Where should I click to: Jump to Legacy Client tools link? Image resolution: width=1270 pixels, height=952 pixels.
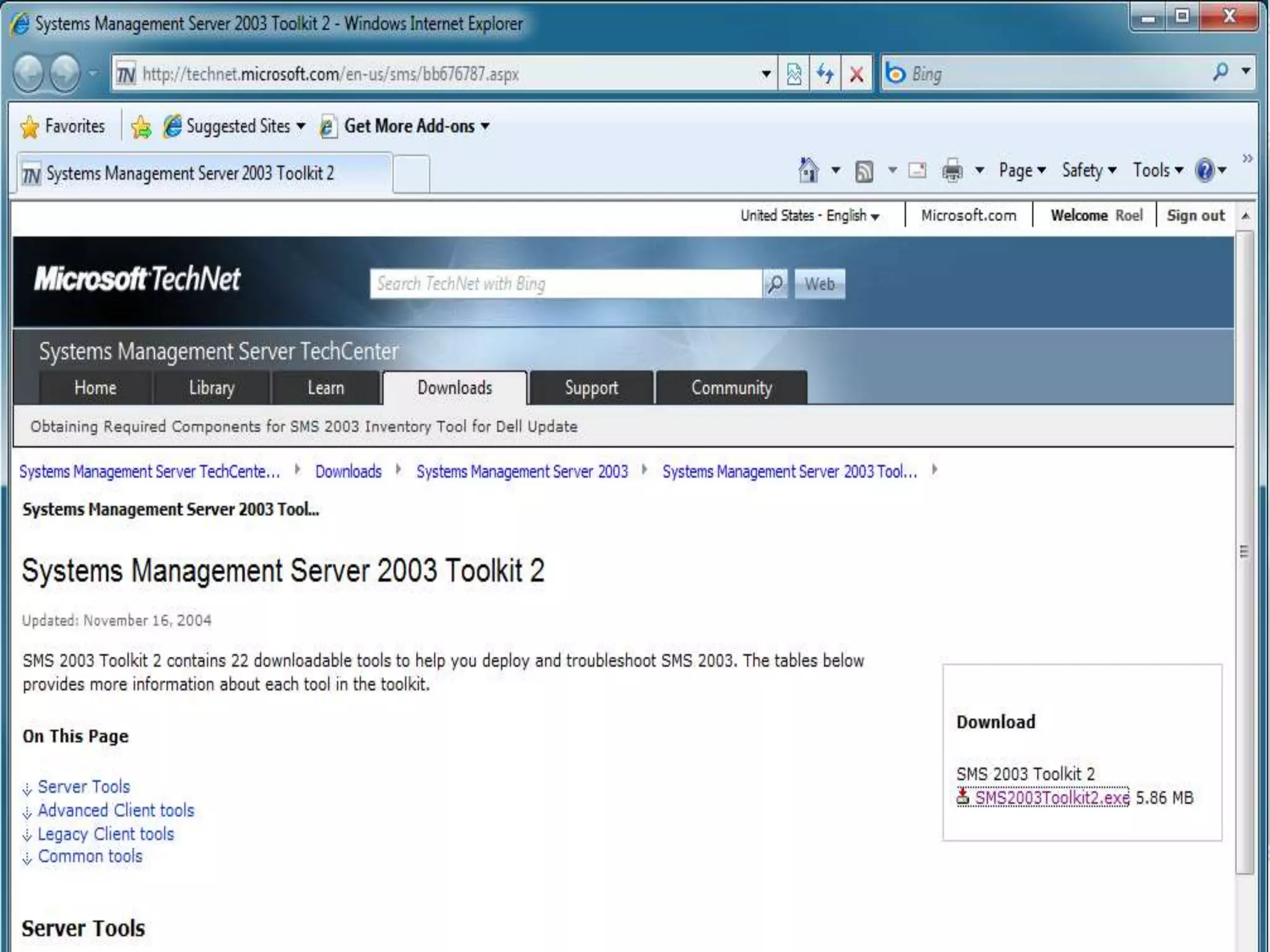106,834
